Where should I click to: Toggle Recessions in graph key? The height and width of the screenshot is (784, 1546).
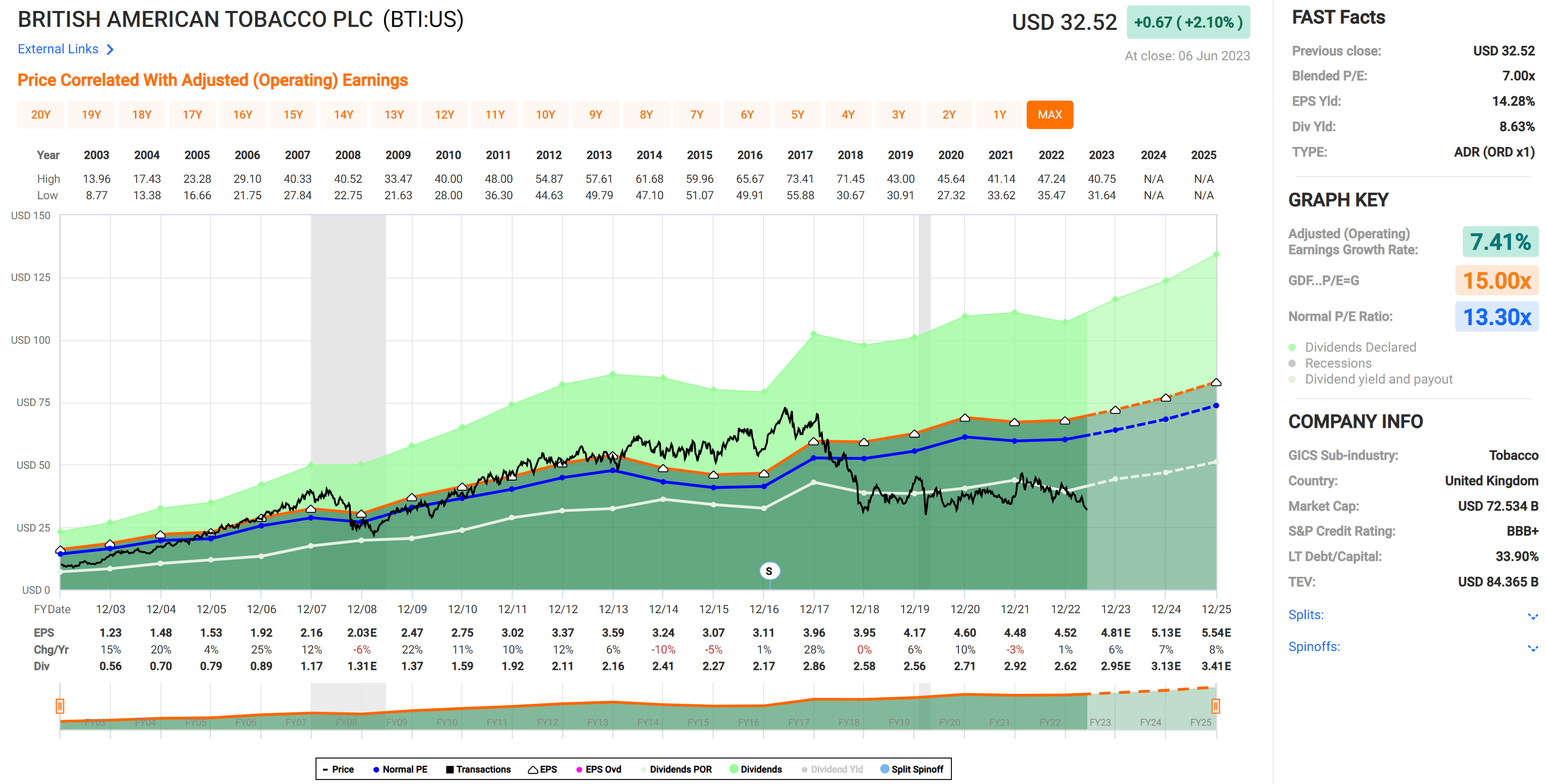pyautogui.click(x=1330, y=364)
